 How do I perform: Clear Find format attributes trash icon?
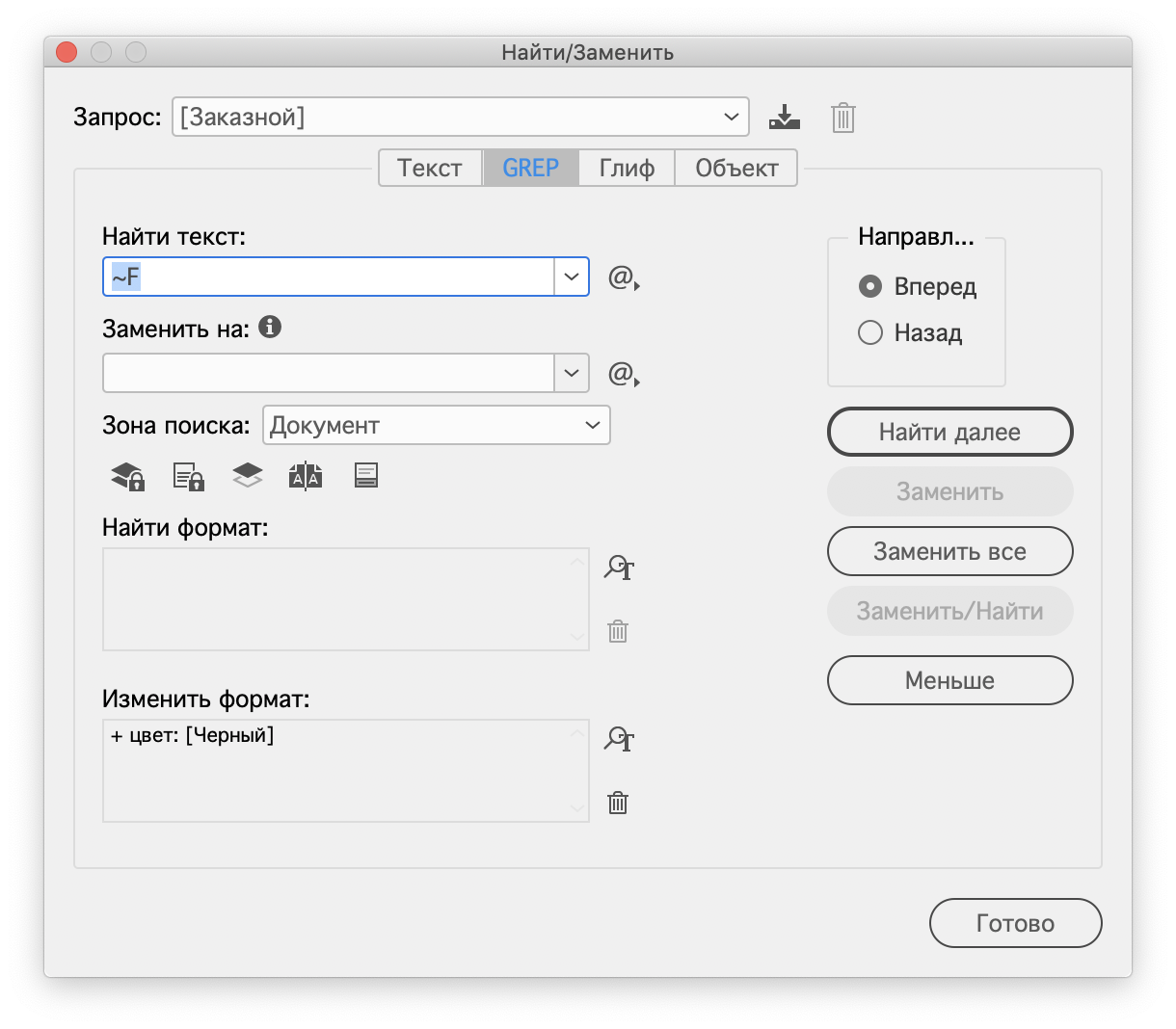(618, 631)
